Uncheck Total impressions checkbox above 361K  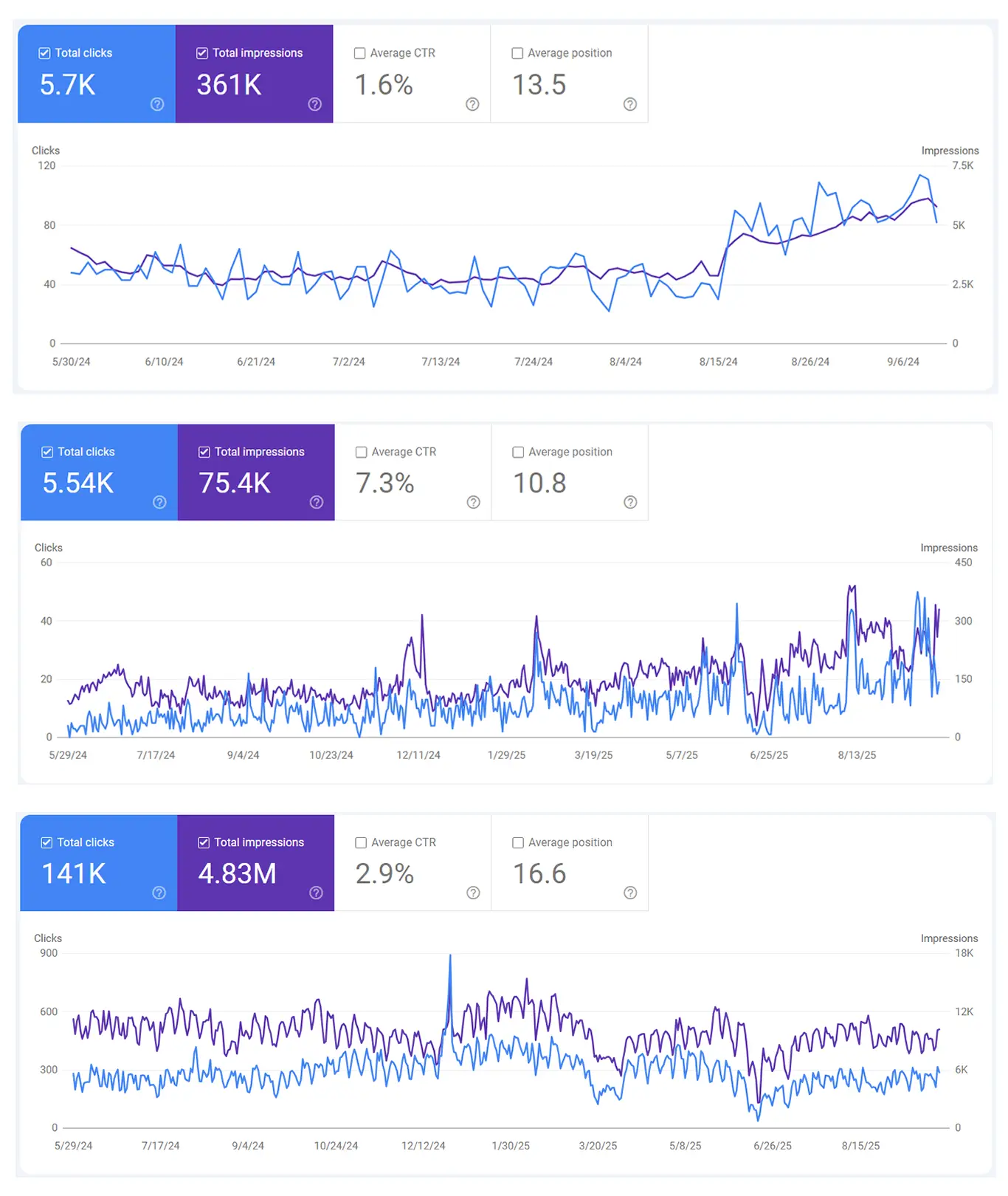click(202, 53)
